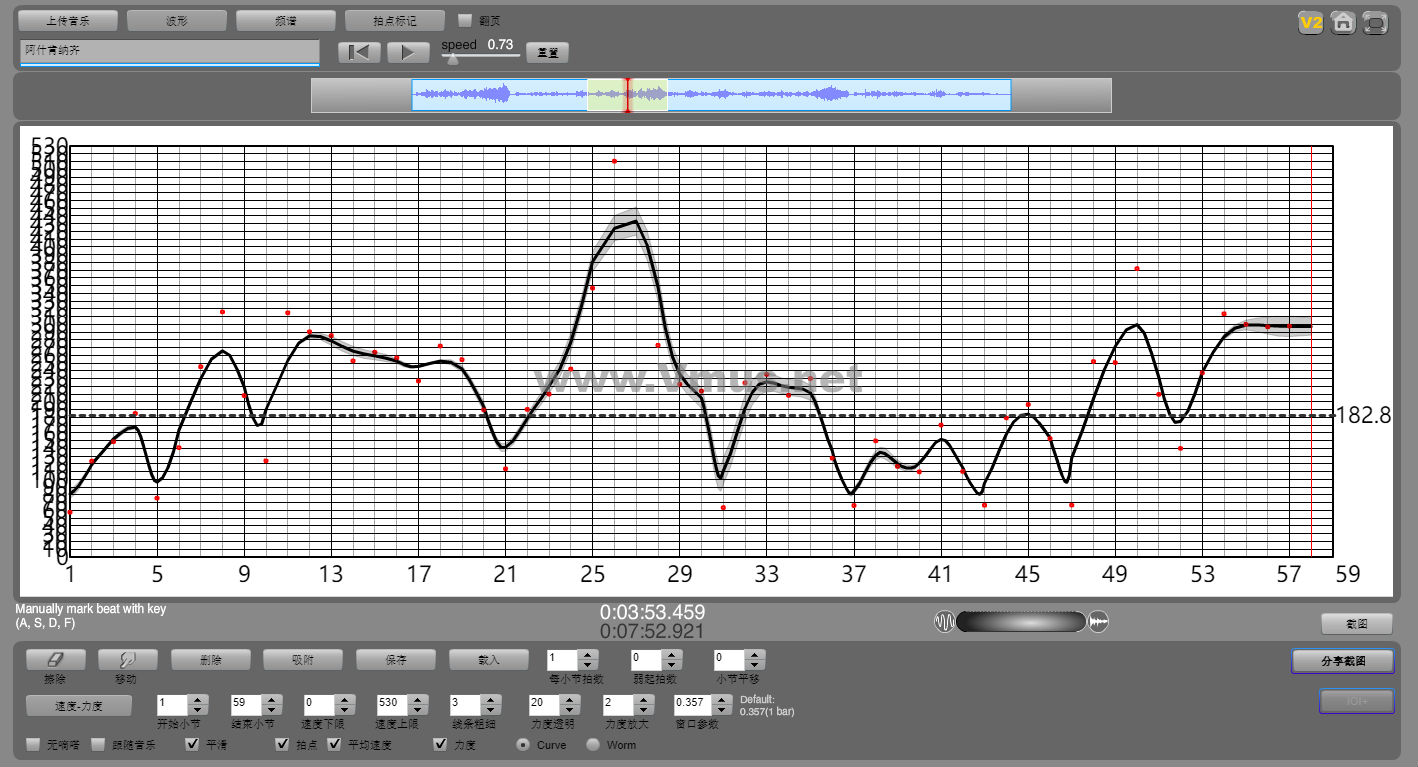This screenshot has width=1418, height=767.
Task: Select the move (移动) tool
Action: 127,660
